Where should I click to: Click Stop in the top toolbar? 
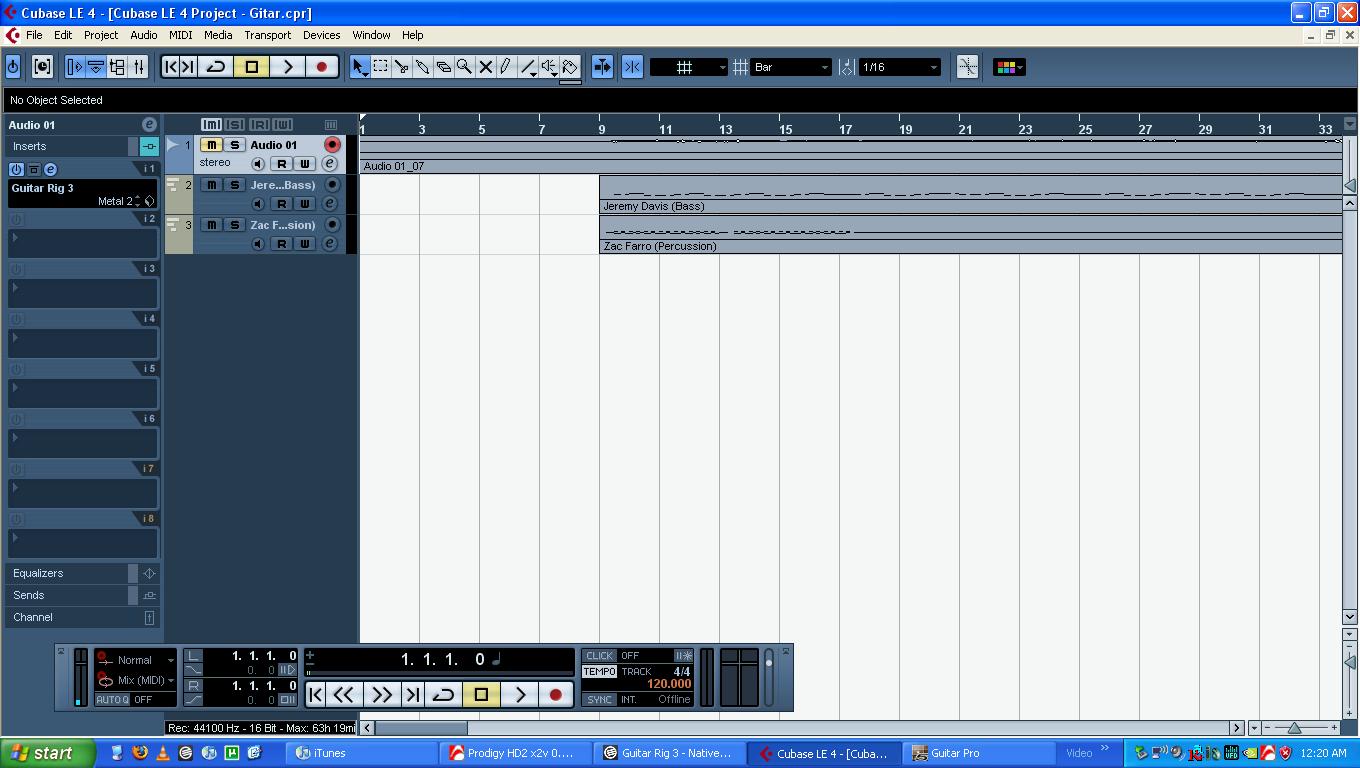click(x=252, y=67)
